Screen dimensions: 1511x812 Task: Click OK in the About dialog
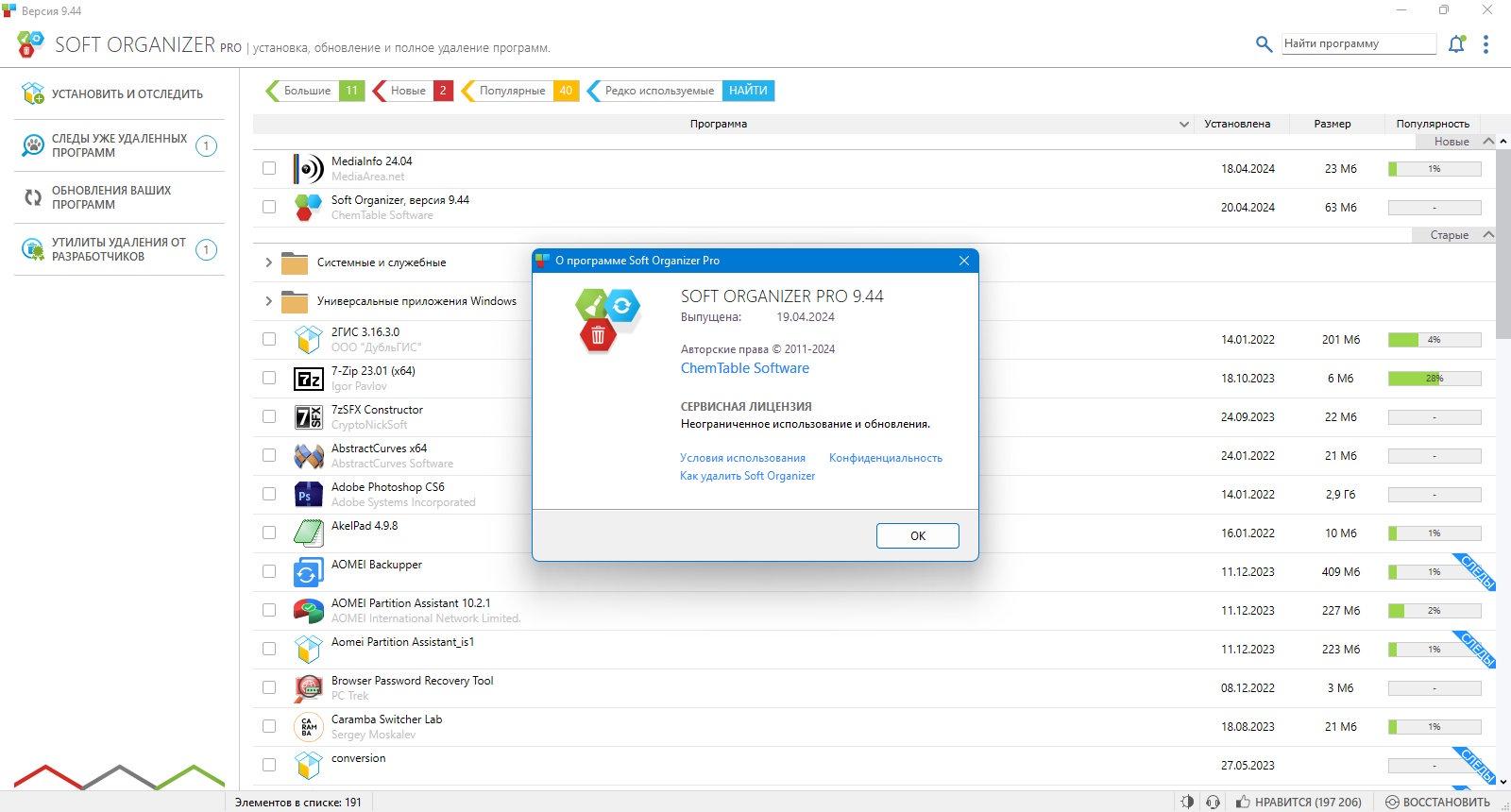(917, 535)
